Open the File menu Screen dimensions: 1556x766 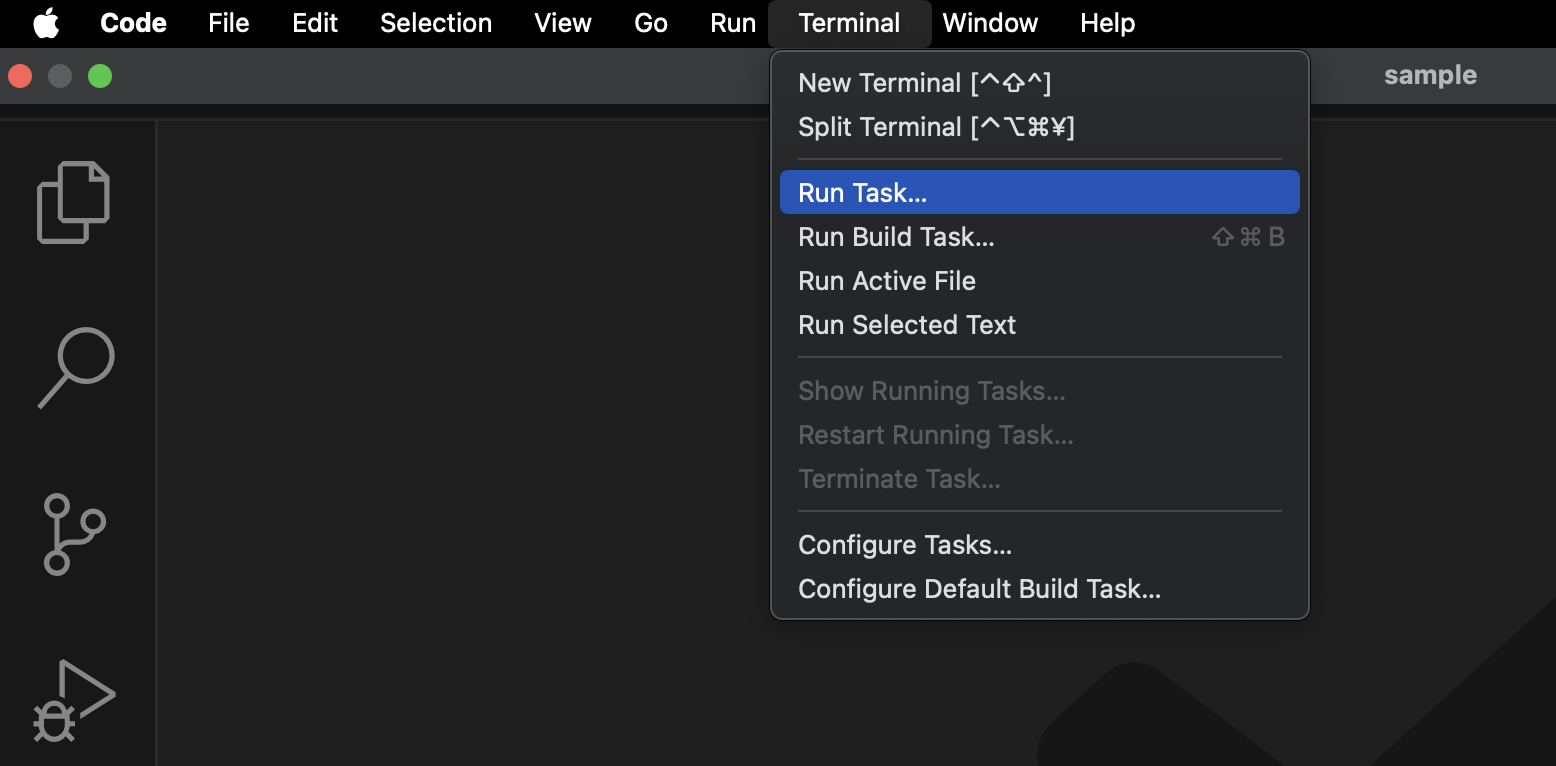pyautogui.click(x=228, y=22)
